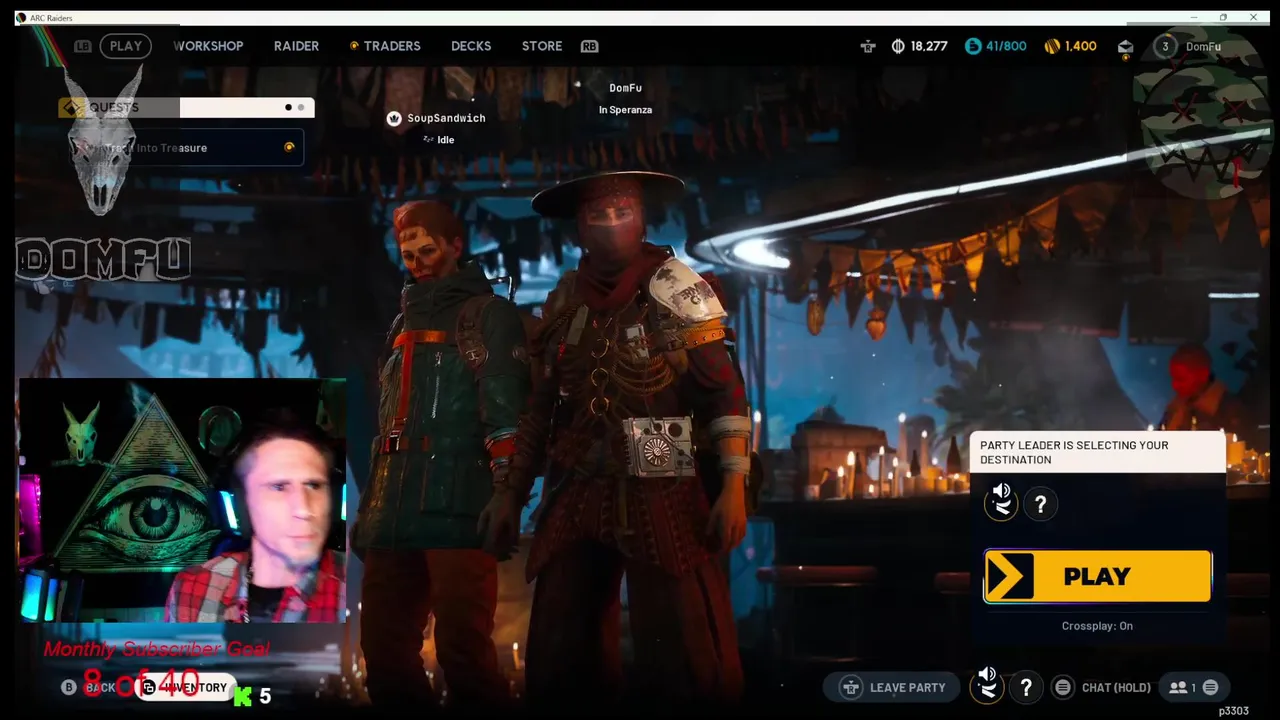Click the party leader destination message banner

pos(1097,452)
